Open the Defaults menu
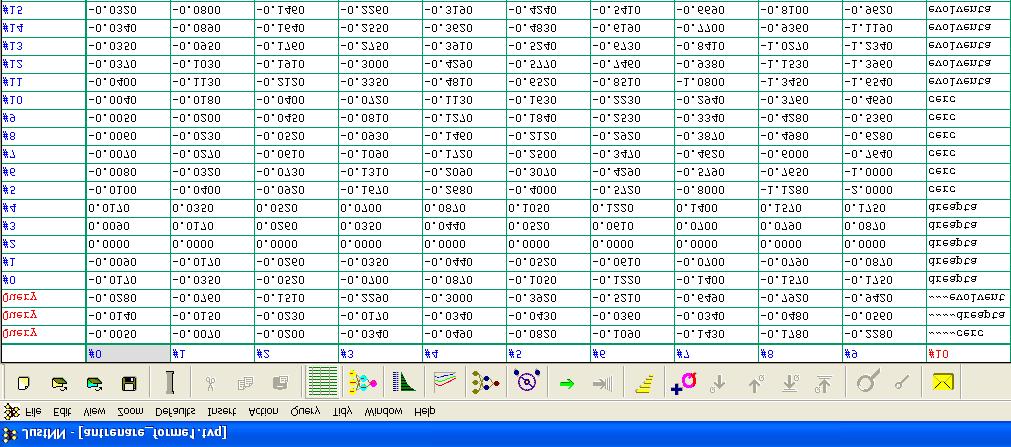 (175, 411)
